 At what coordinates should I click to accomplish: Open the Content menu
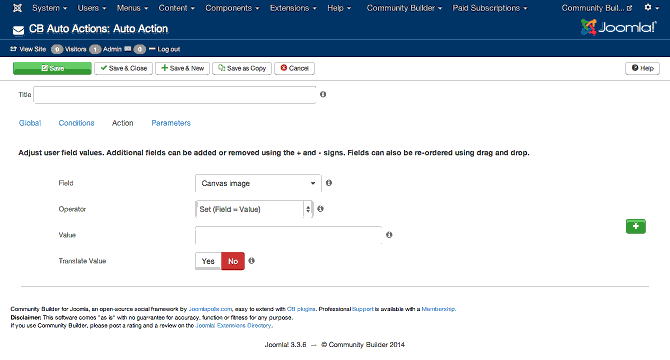176,8
